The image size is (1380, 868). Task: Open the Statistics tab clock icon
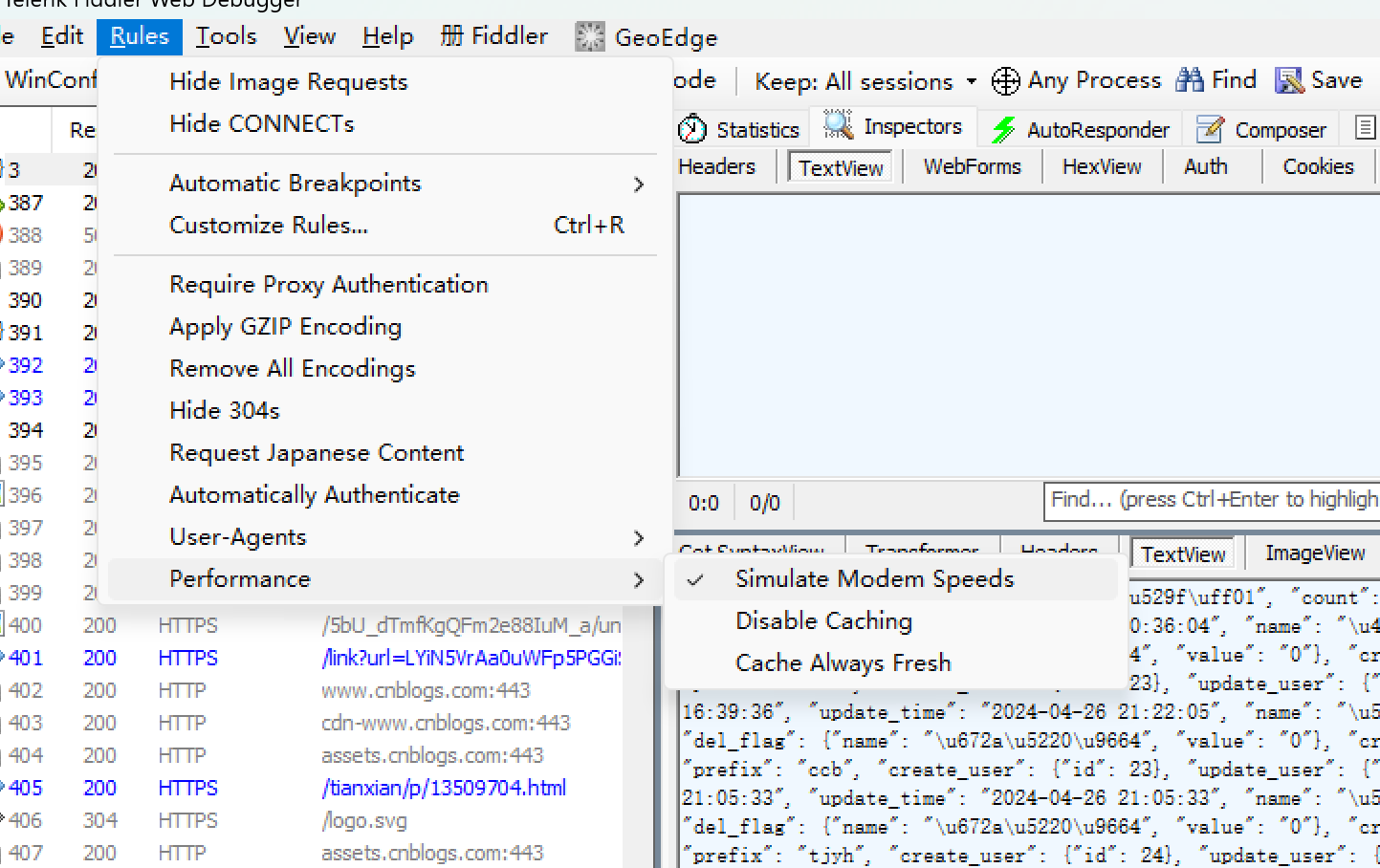[x=692, y=129]
